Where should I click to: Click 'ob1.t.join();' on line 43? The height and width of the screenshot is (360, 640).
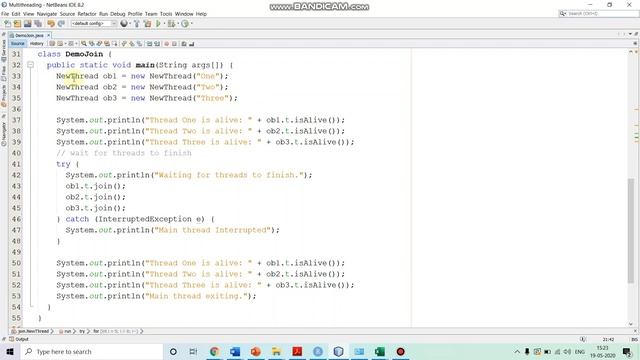[x=96, y=186]
